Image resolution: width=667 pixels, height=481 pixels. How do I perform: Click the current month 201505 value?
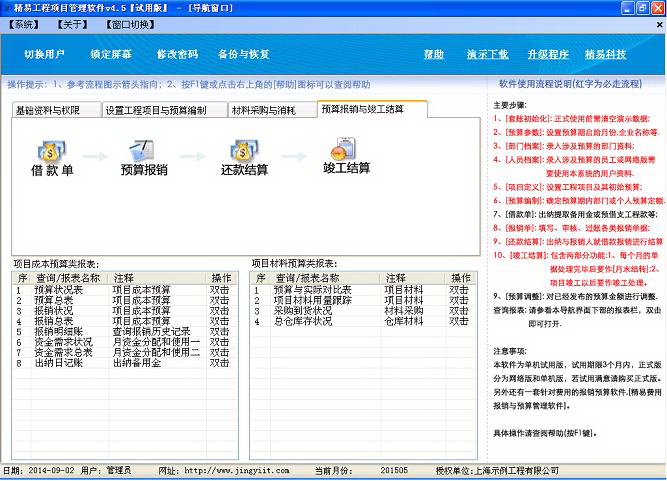tap(394, 471)
